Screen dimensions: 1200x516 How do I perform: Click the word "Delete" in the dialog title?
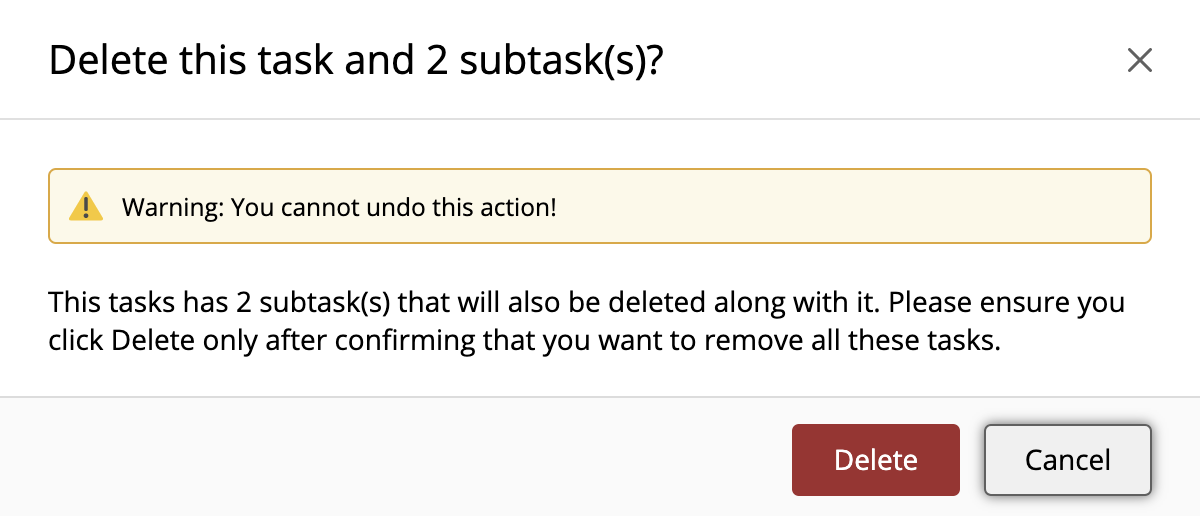[104, 61]
